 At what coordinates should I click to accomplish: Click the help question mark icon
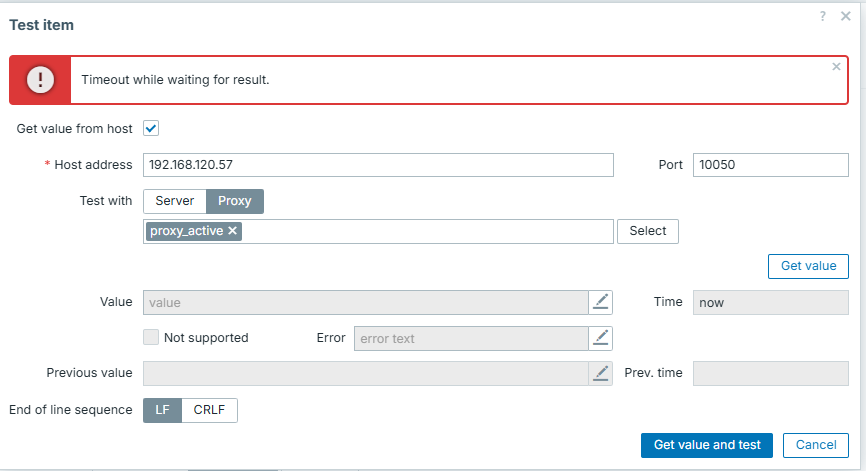[823, 16]
